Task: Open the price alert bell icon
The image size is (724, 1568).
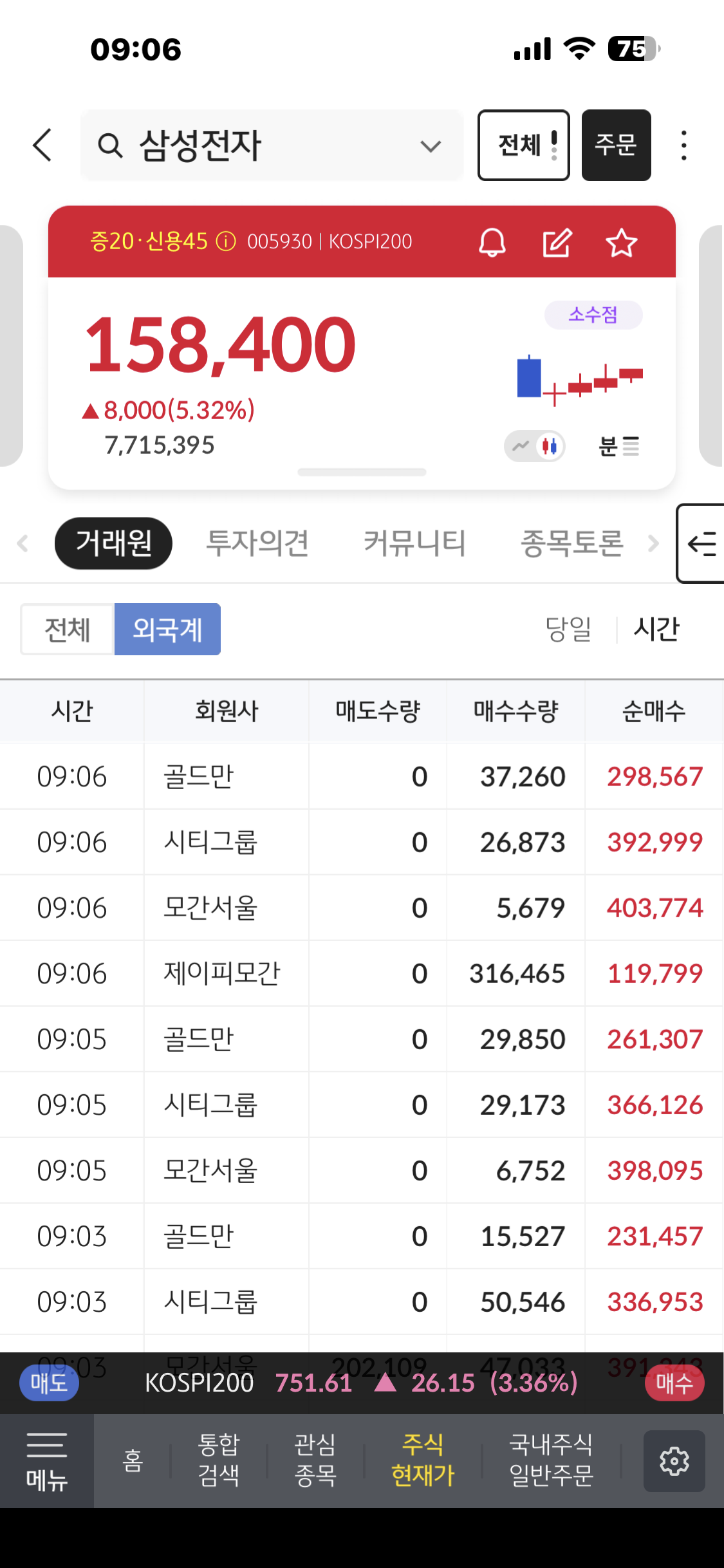Action: 492,243
